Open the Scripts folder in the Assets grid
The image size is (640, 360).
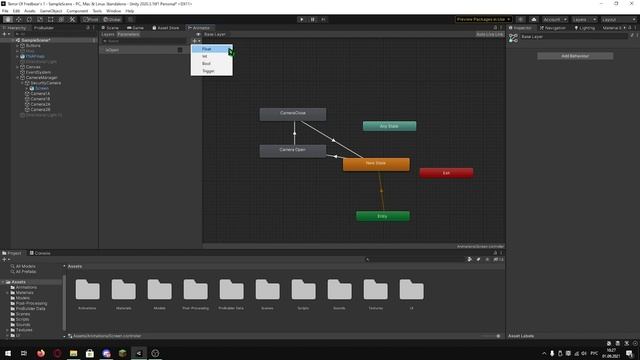tap(303, 290)
